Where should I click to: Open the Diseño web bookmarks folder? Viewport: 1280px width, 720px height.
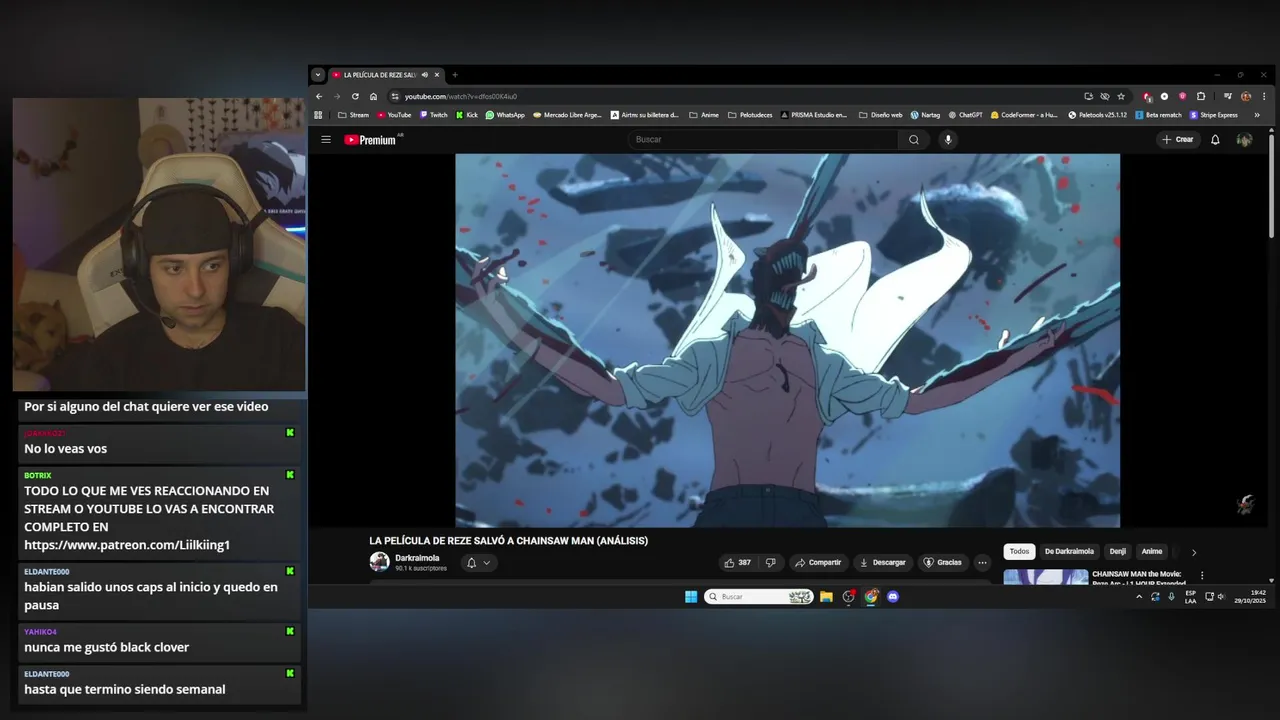tap(880, 115)
